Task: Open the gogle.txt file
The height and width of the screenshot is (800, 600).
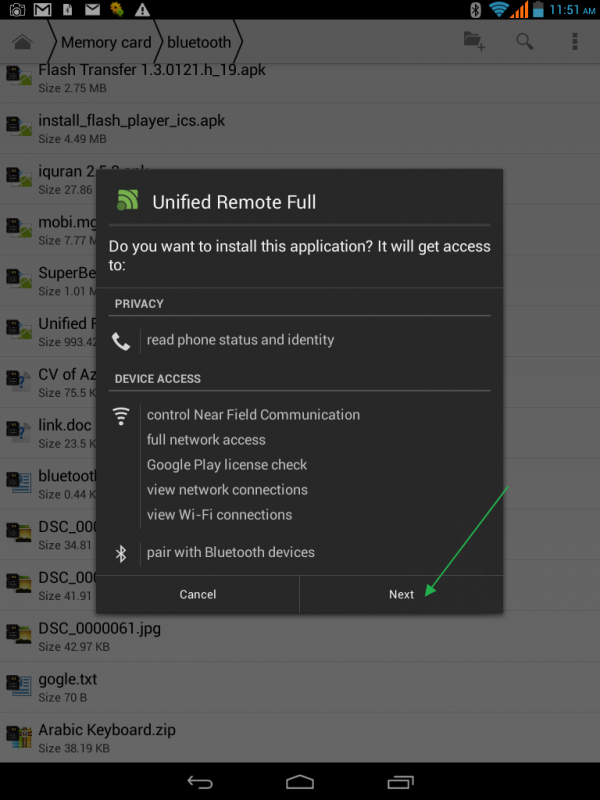Action: tap(68, 680)
